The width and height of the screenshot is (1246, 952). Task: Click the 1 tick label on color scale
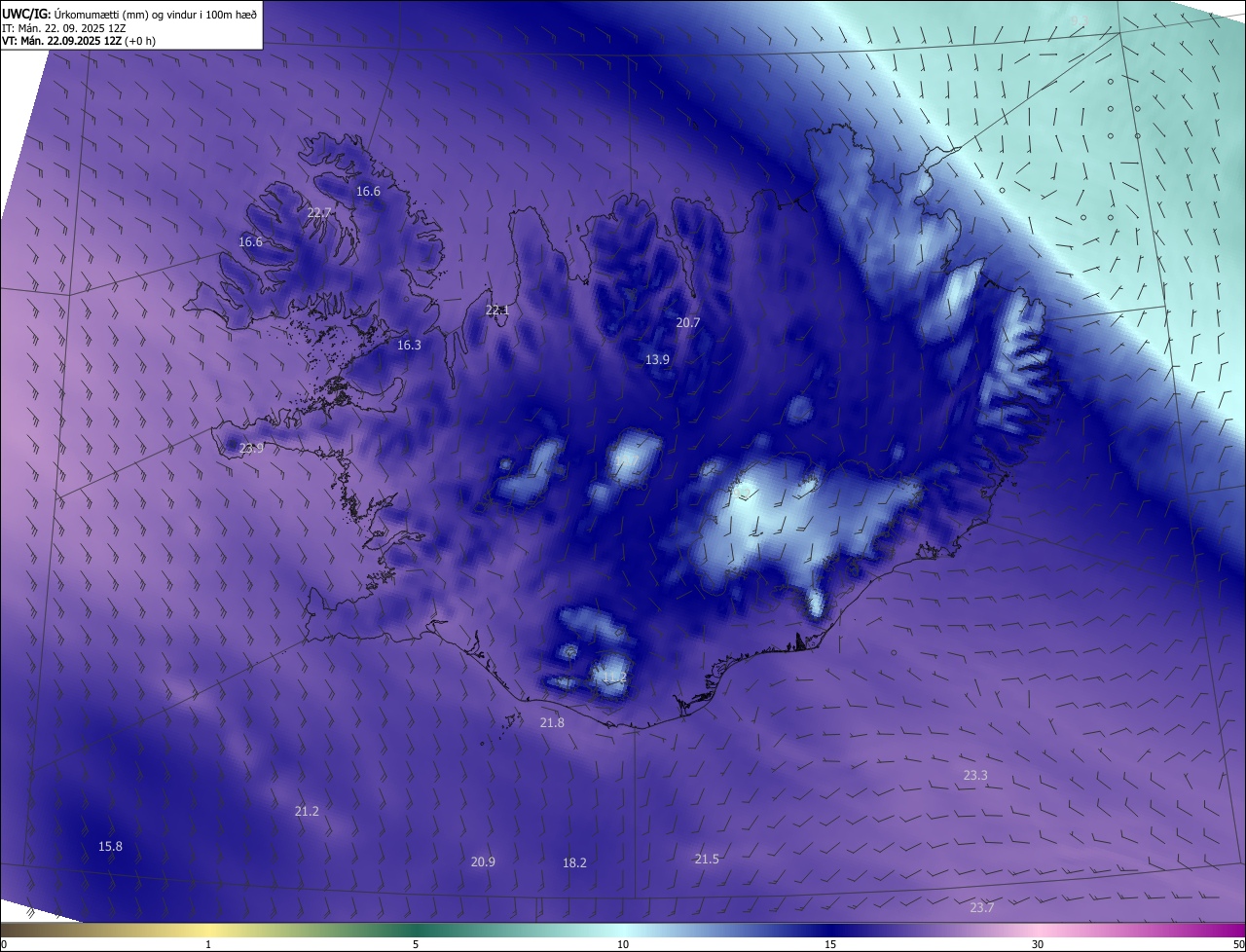[x=208, y=944]
